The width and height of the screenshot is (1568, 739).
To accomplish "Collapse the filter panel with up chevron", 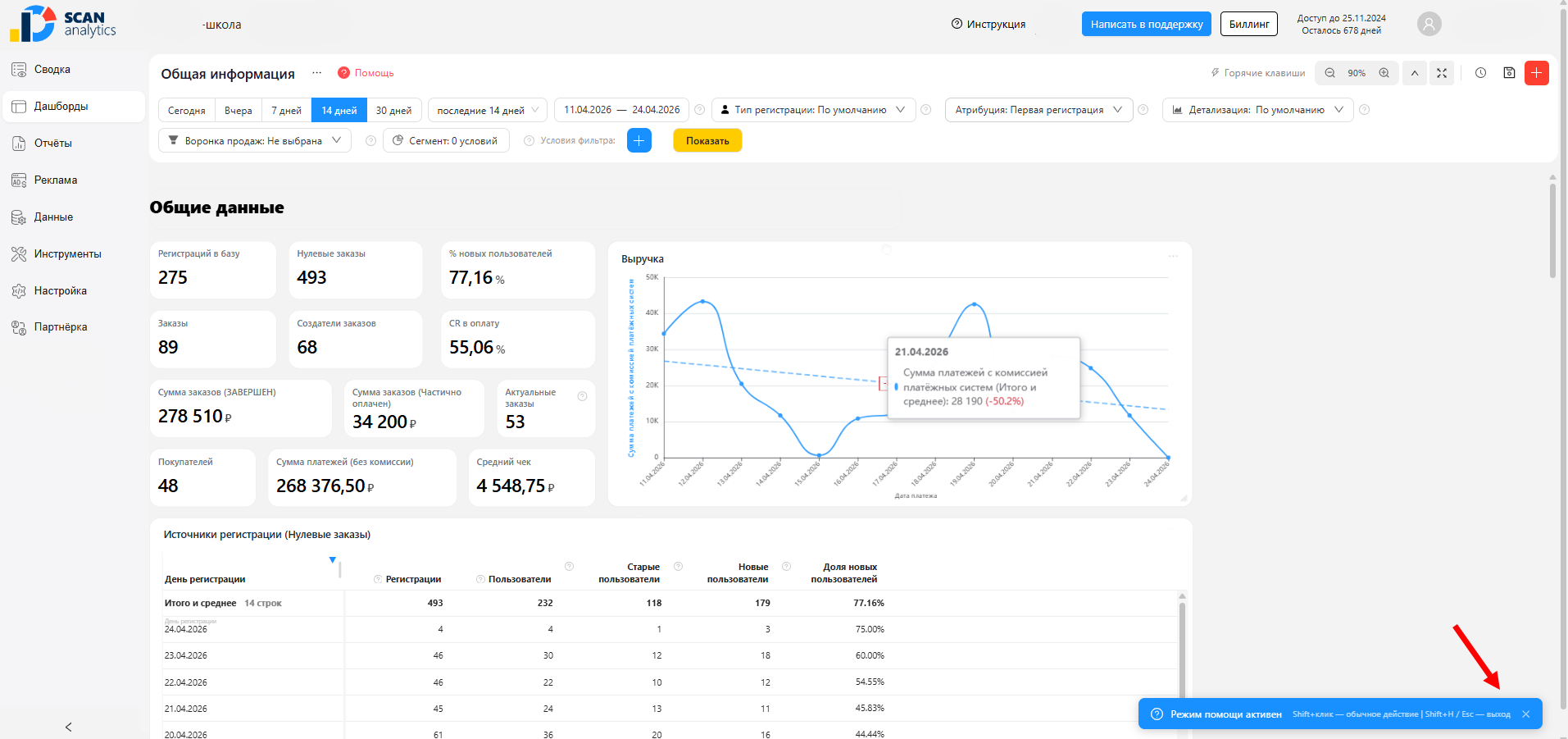I will [1414, 73].
